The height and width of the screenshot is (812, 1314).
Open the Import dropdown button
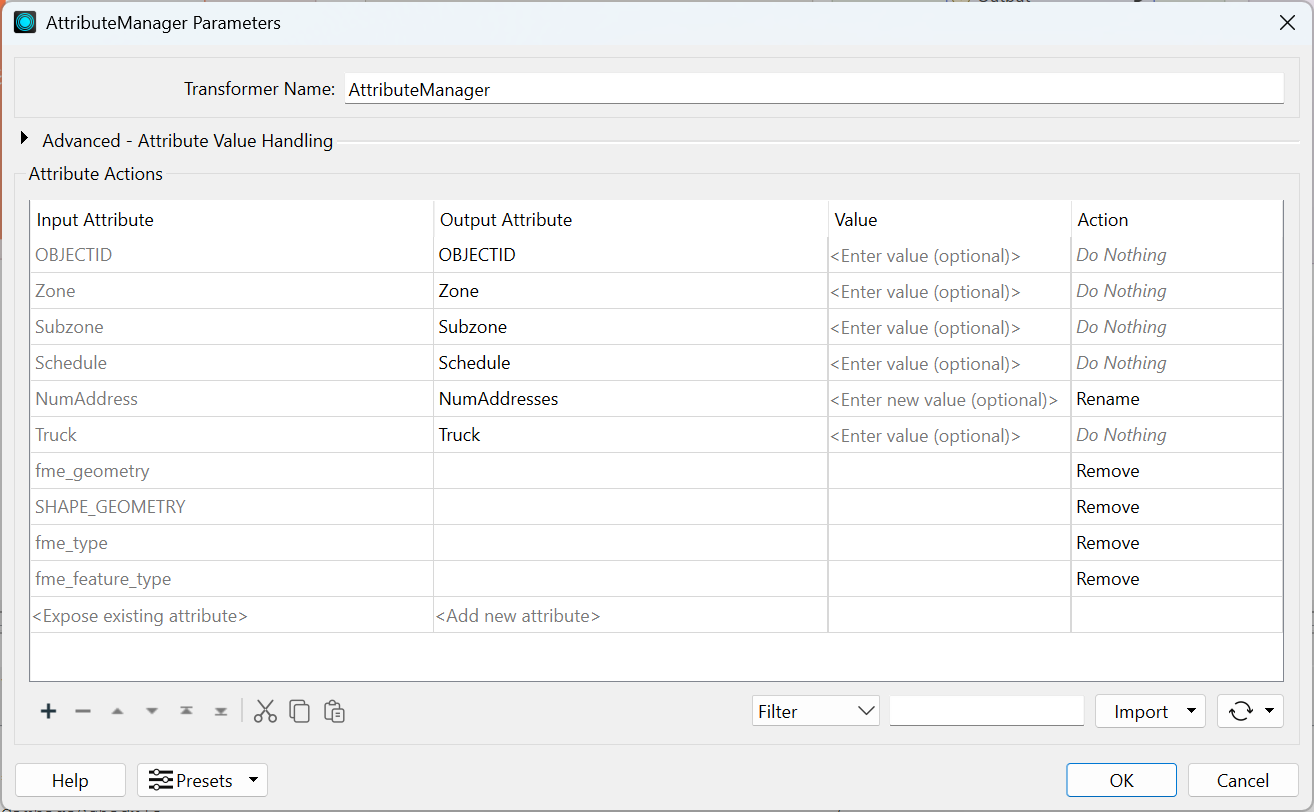[x=1150, y=711]
